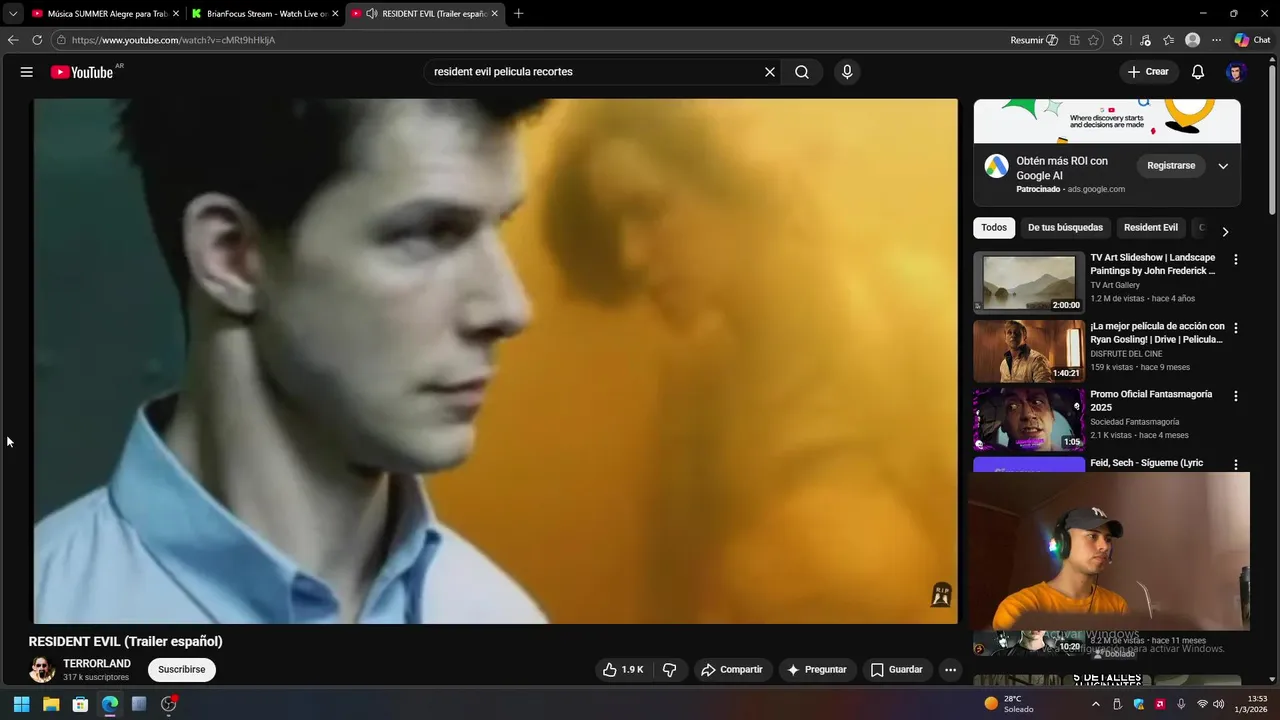
Task: Open options for Feid, Sech Sígueme video
Action: click(1236, 464)
